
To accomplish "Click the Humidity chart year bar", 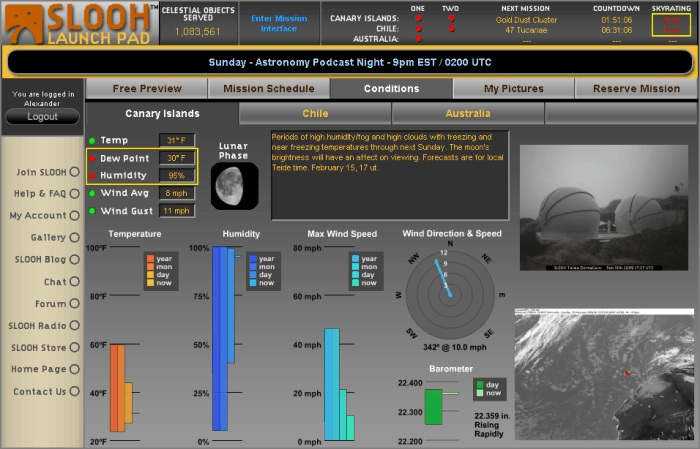I will pos(216,338).
